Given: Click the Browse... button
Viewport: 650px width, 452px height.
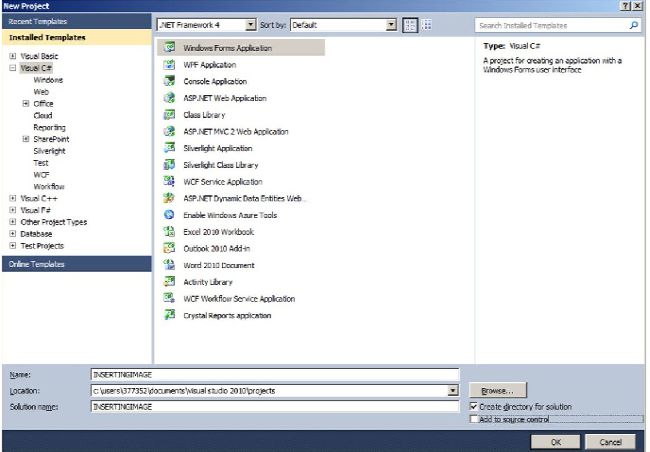Looking at the screenshot, I should click(497, 391).
